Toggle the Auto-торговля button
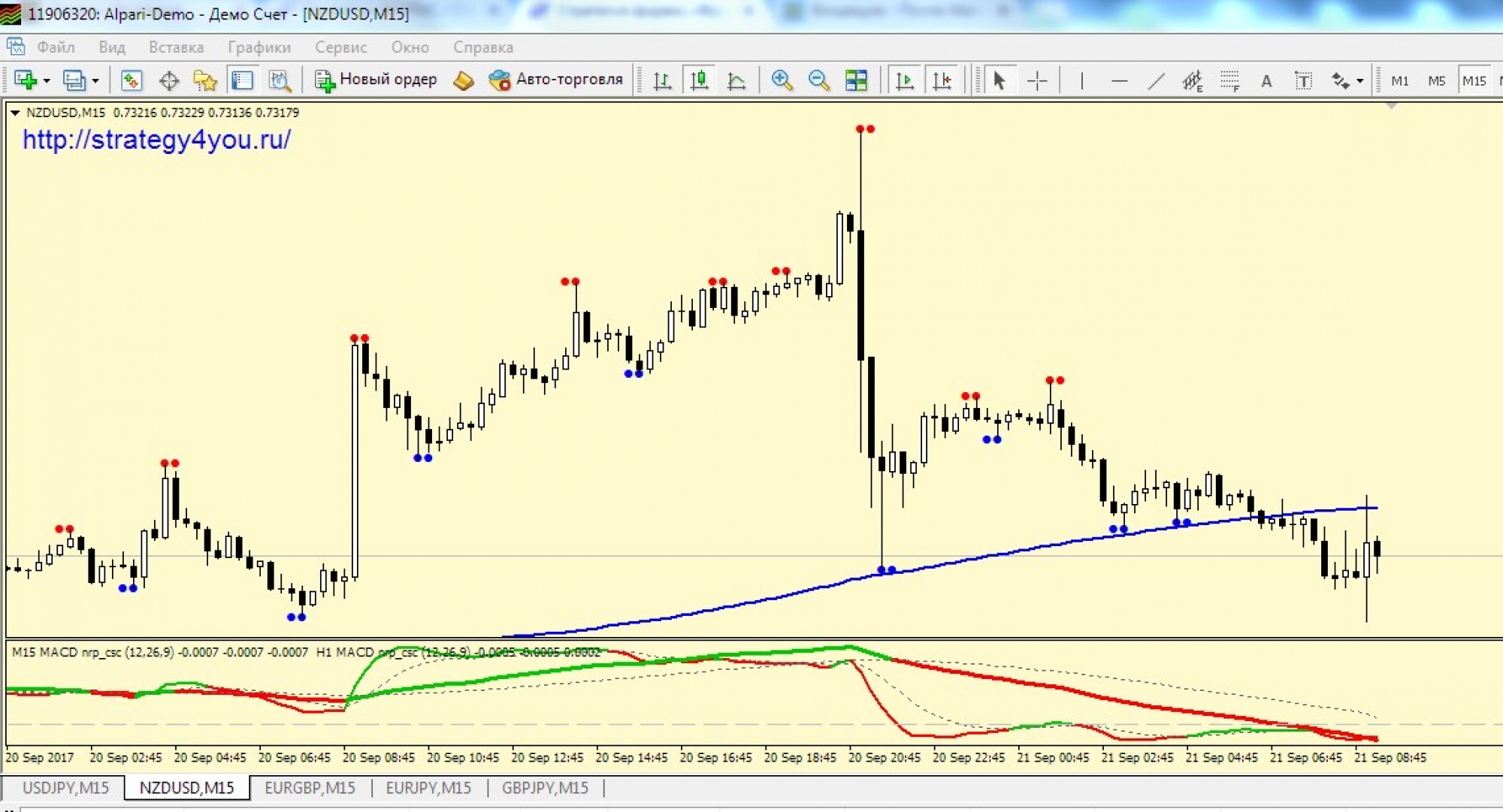 [x=556, y=80]
